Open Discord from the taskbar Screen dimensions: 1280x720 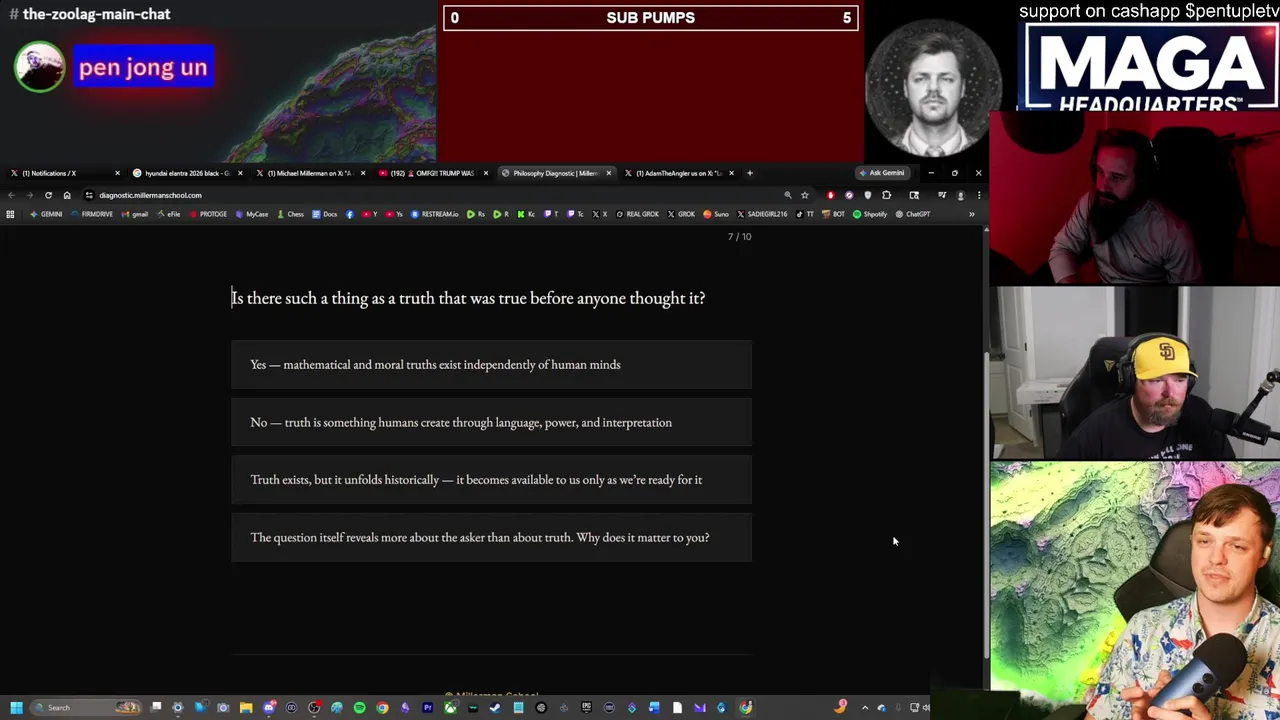(x=269, y=708)
